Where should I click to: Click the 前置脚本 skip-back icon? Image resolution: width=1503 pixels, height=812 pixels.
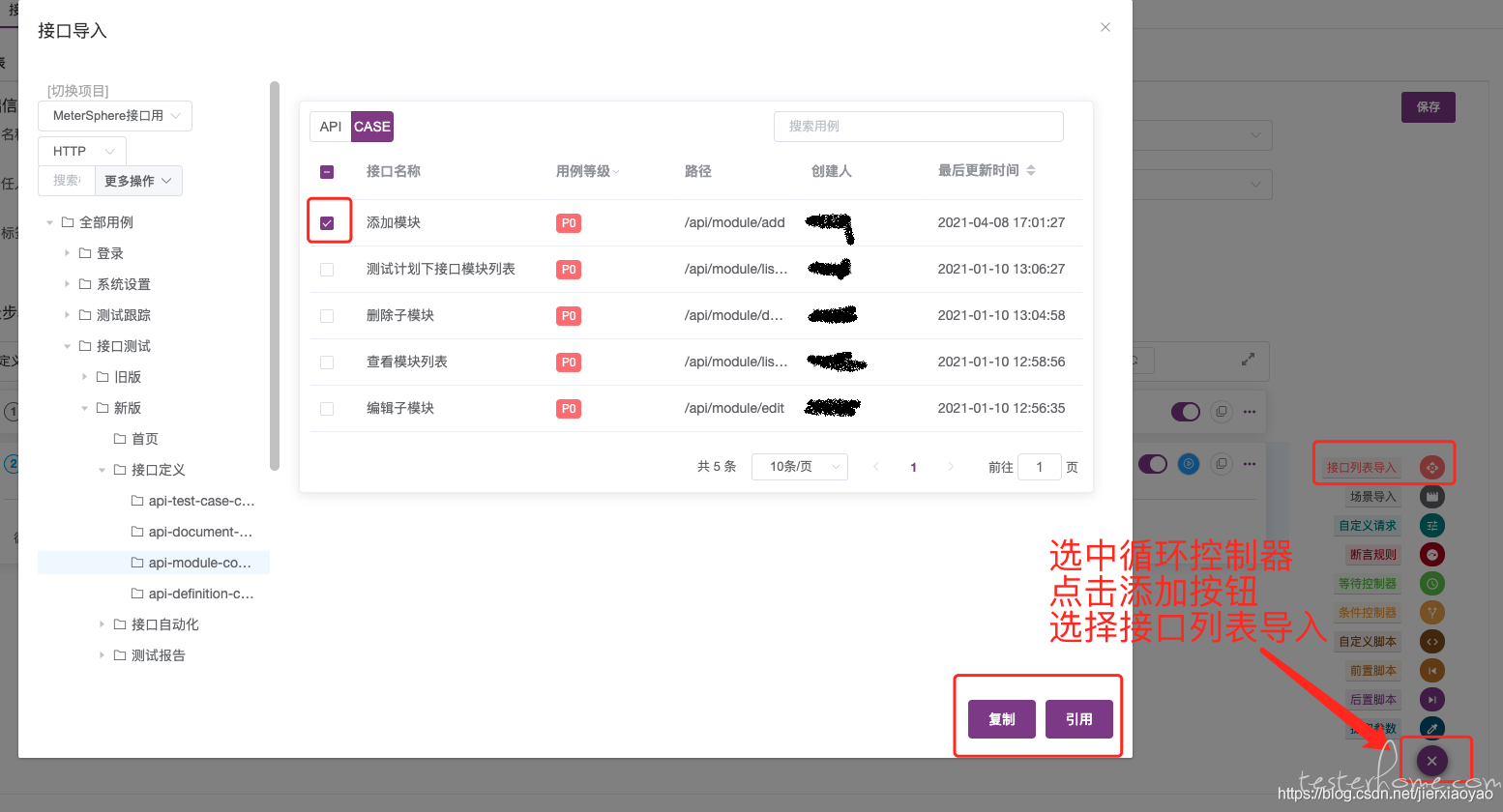(x=1431, y=671)
